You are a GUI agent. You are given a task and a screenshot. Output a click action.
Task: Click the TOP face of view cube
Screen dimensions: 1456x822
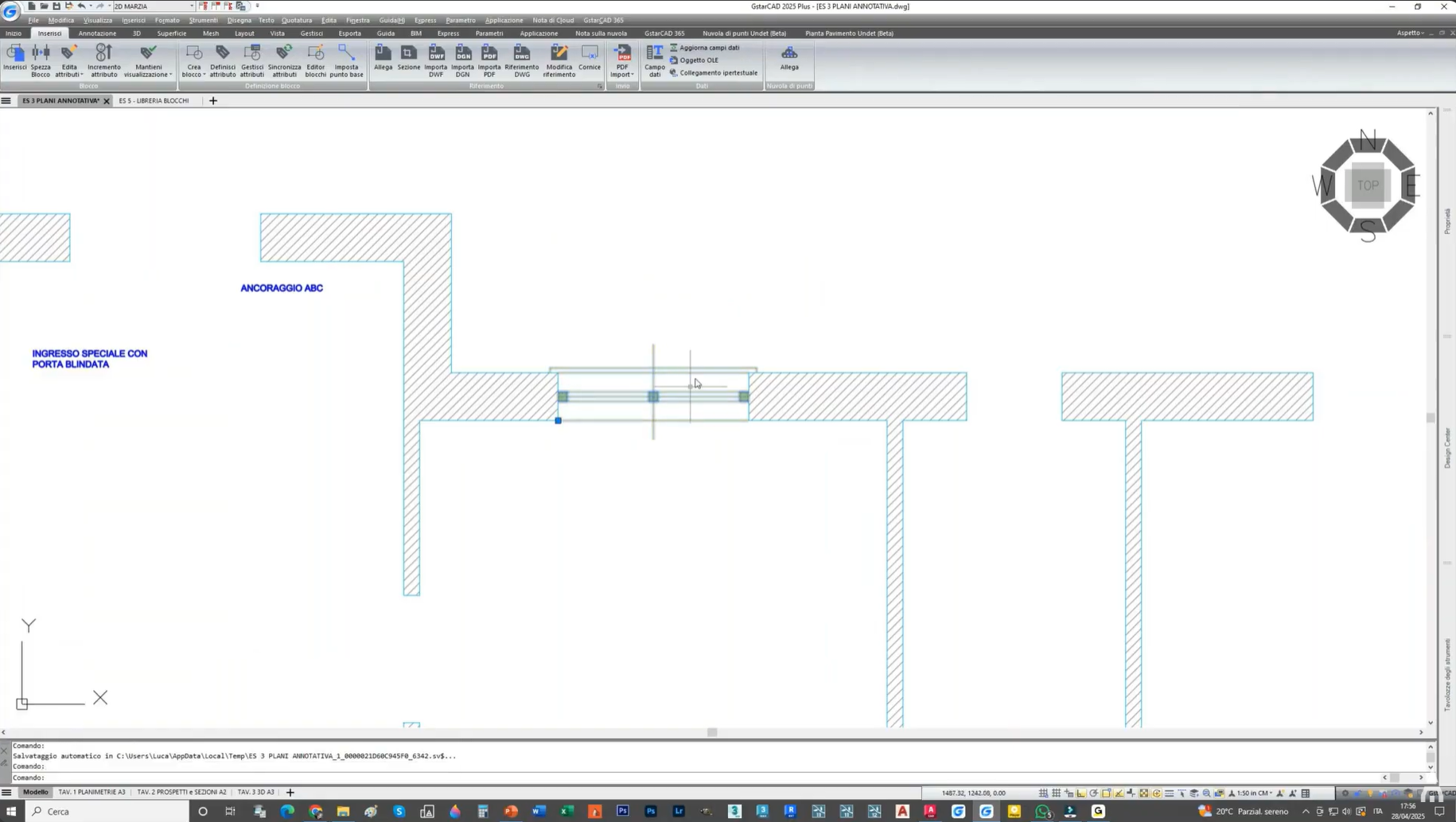click(1368, 185)
